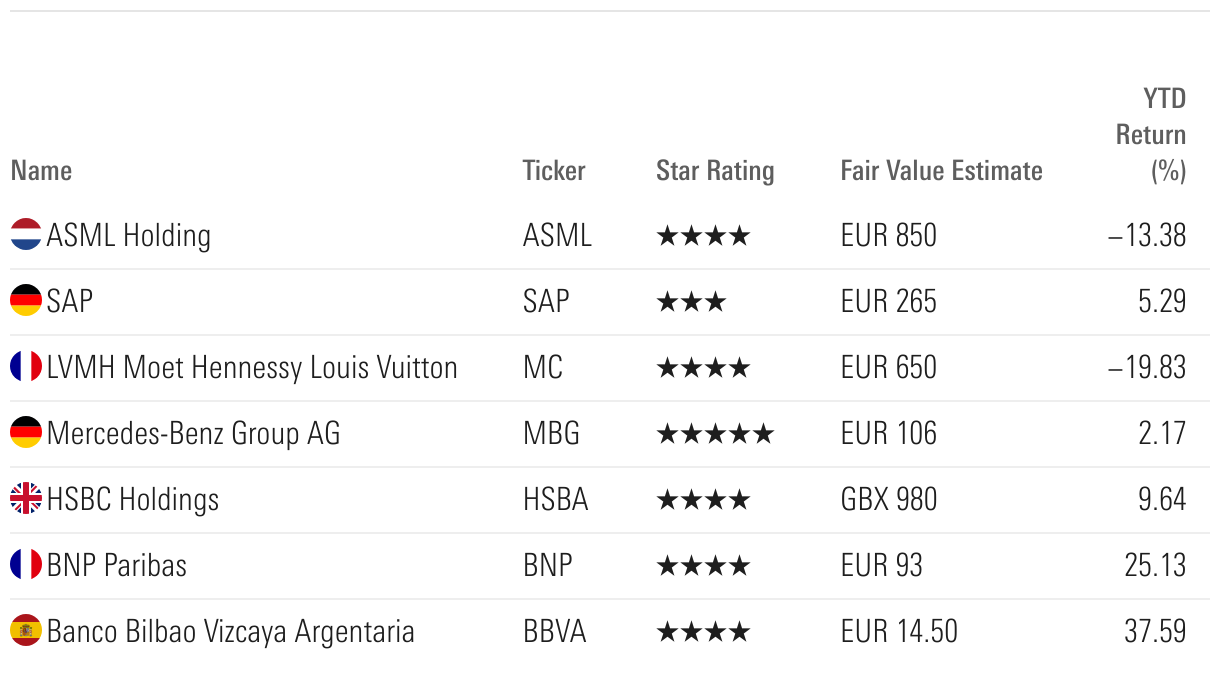Click the German flag beside Mercedes-Benz Group
Screen dimensions: 1220x674
pyautogui.click(x=26, y=433)
